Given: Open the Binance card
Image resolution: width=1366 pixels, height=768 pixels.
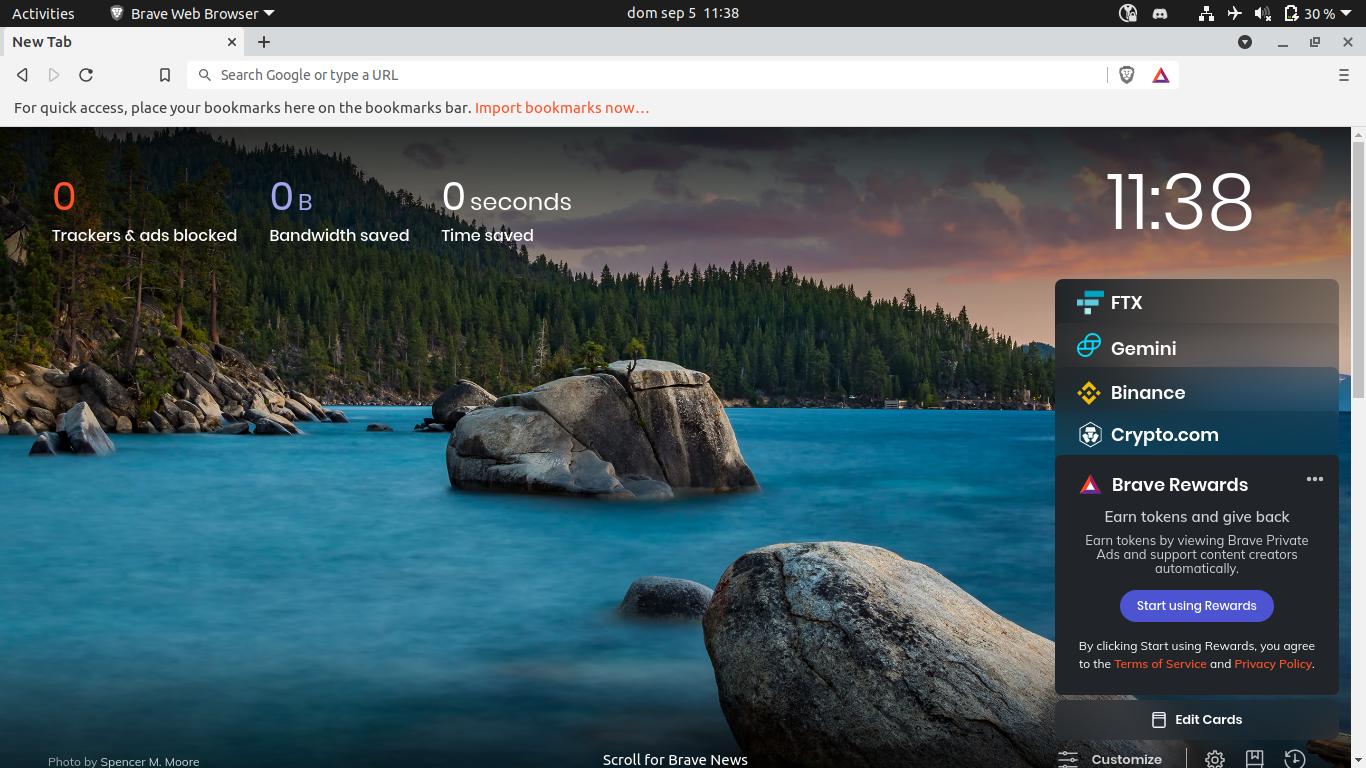Looking at the screenshot, I should pyautogui.click(x=1197, y=392).
